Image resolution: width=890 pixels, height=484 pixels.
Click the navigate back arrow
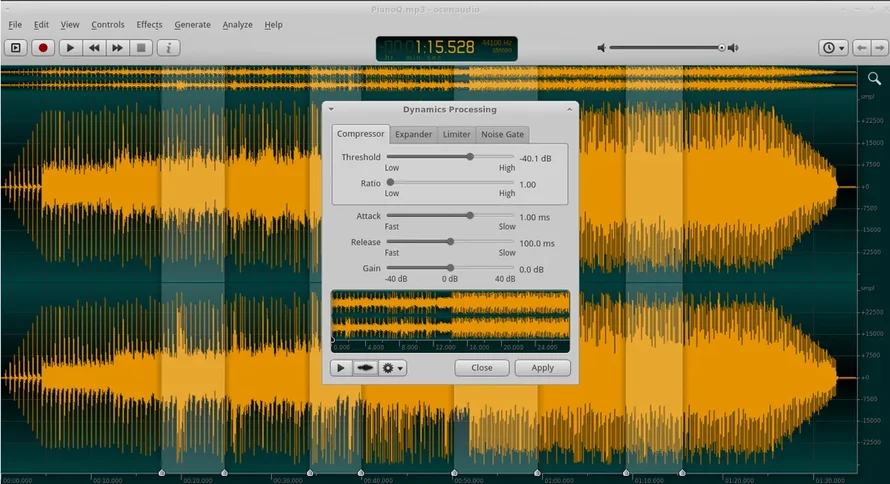(861, 47)
